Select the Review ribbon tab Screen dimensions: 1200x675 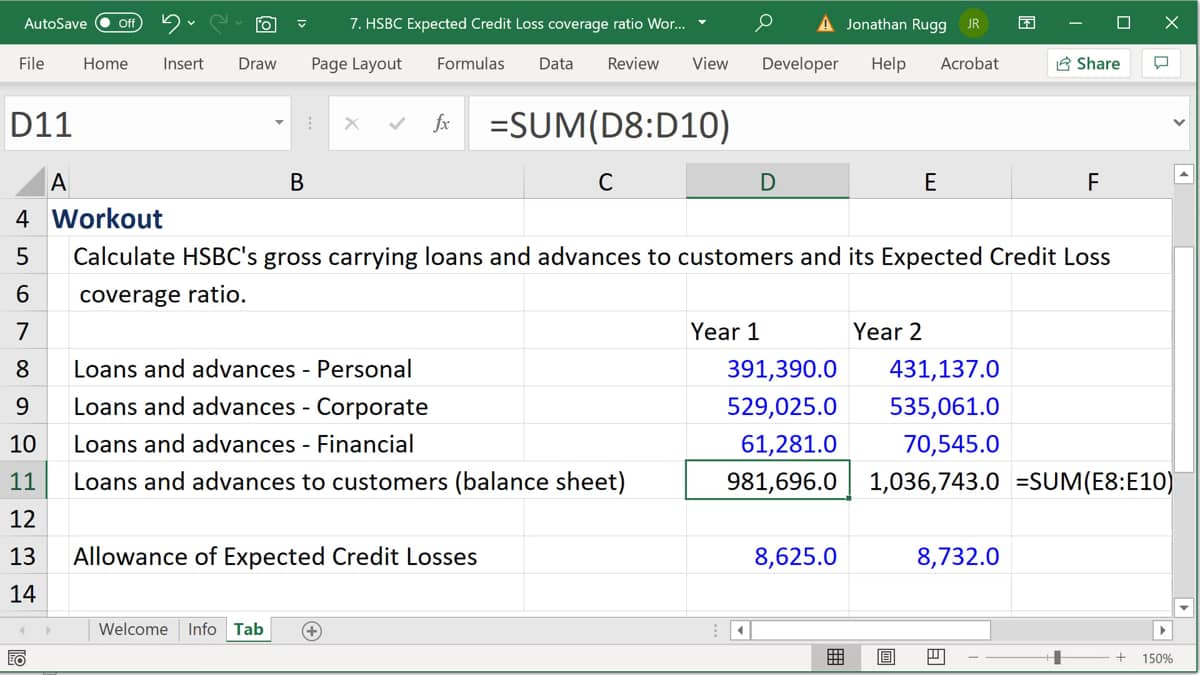633,63
